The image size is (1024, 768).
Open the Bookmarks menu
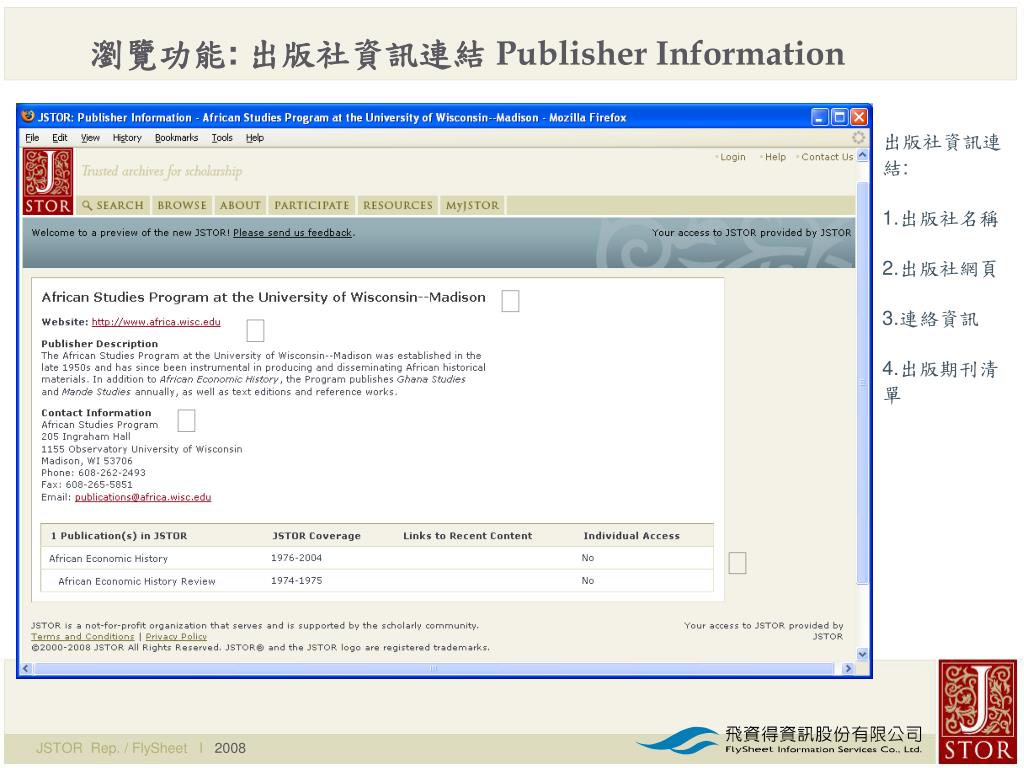click(x=176, y=138)
